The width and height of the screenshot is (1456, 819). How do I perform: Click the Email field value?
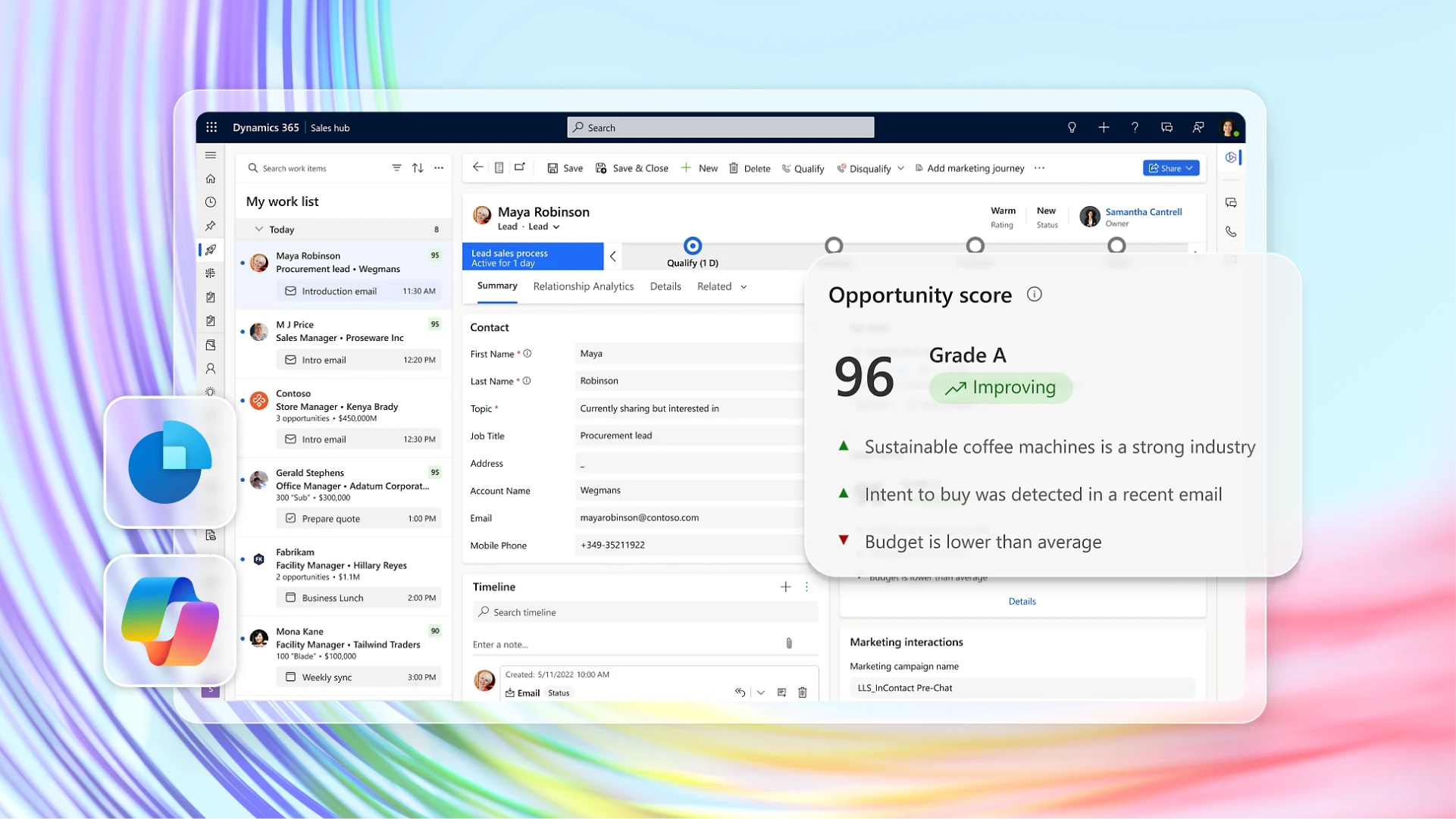(688, 517)
